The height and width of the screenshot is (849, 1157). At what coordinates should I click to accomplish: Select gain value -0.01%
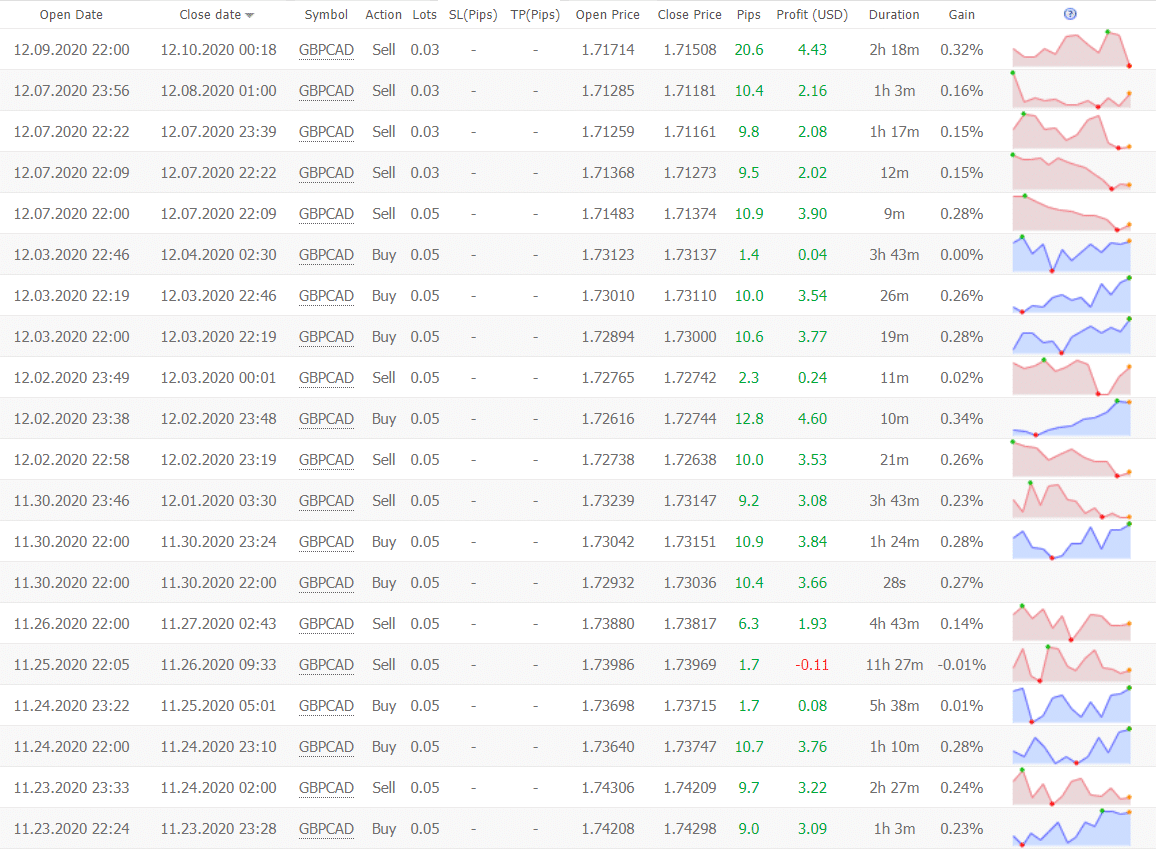click(x=961, y=665)
